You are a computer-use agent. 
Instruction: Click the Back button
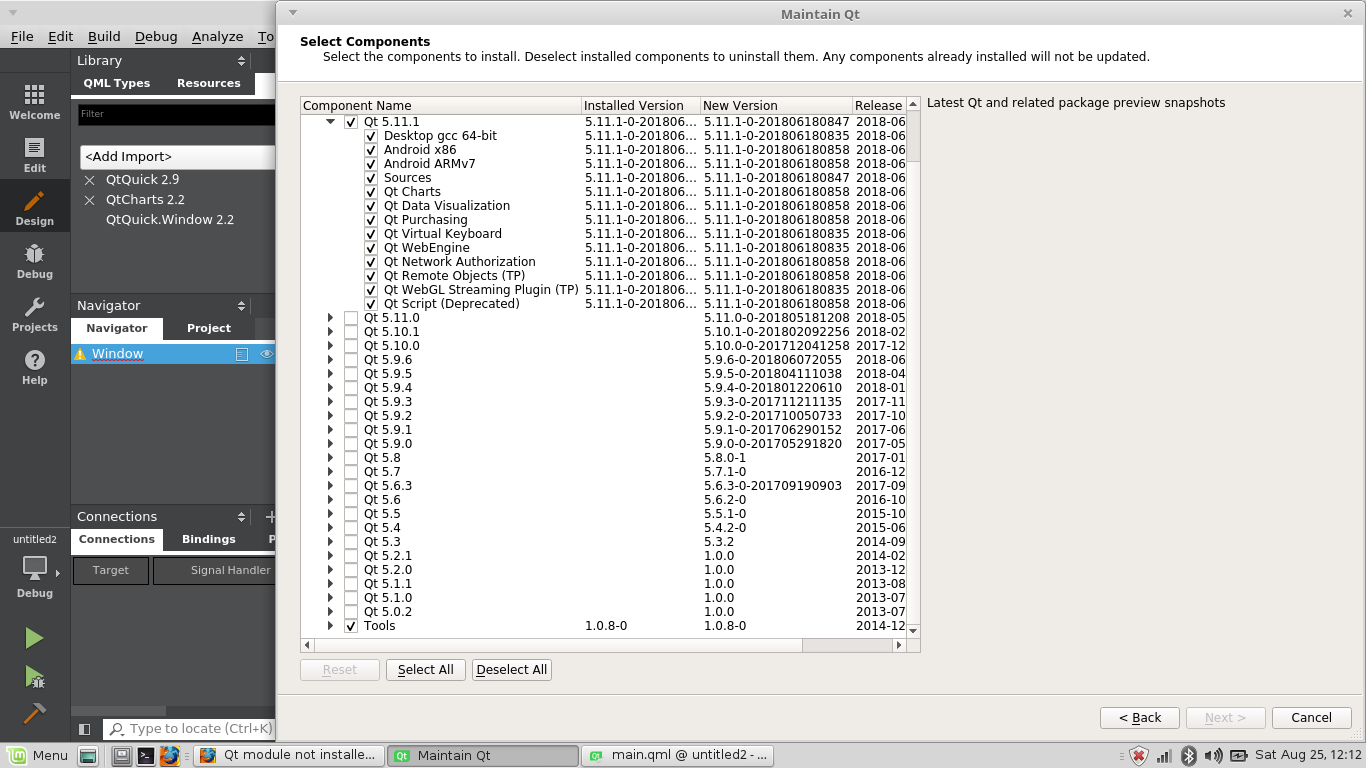tap(1139, 717)
